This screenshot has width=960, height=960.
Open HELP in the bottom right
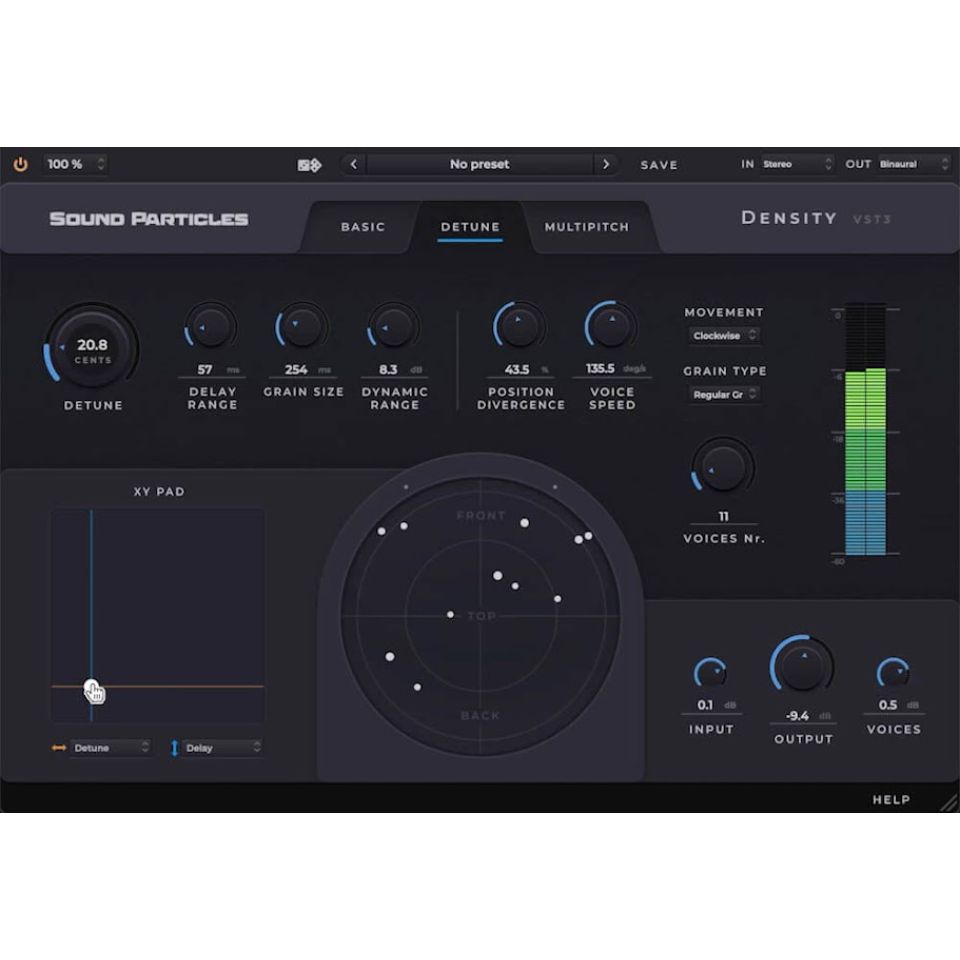[x=889, y=800]
